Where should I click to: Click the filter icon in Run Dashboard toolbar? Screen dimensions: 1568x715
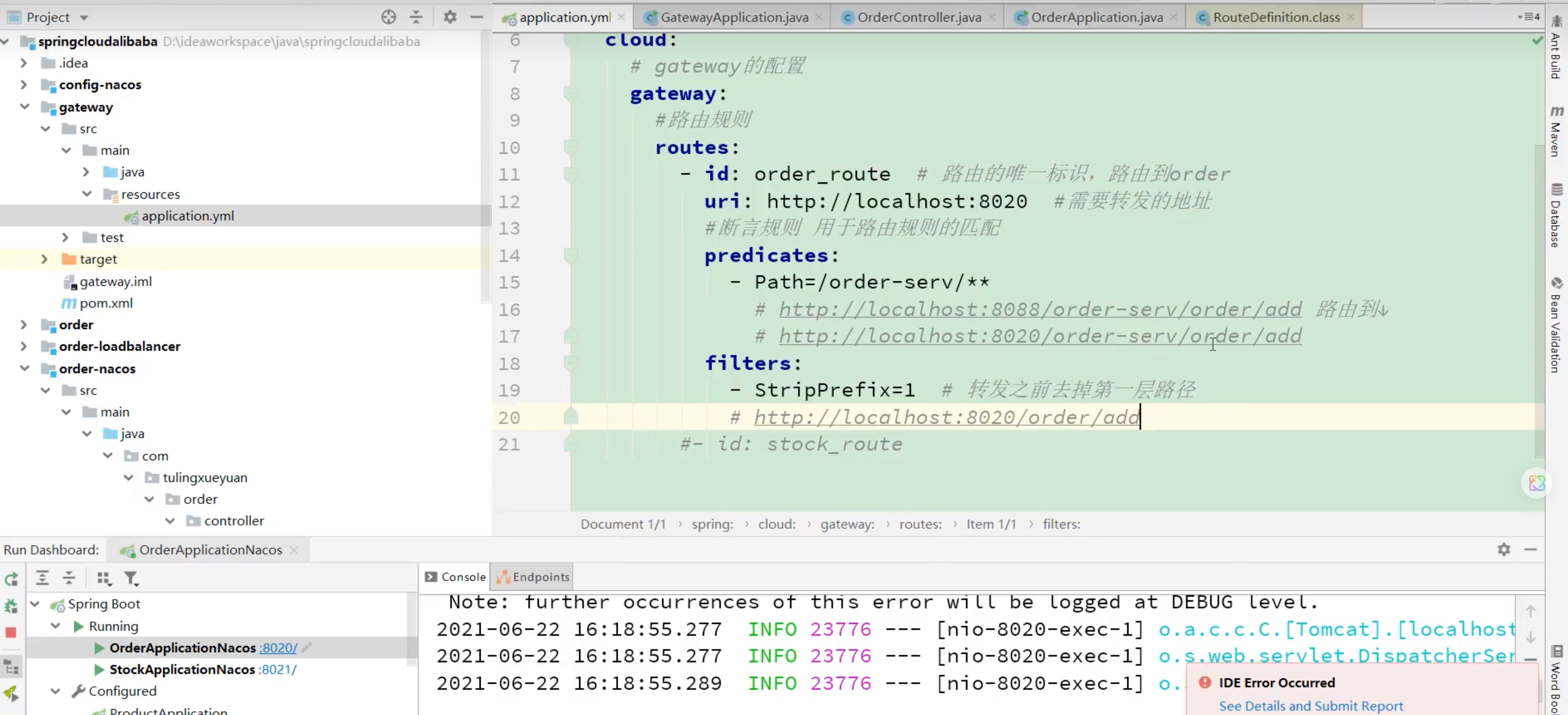[x=131, y=578]
